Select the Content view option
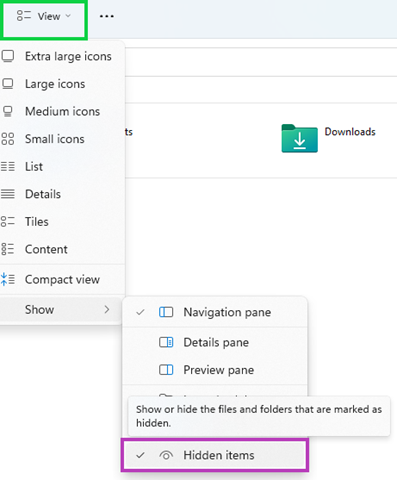 coord(46,249)
